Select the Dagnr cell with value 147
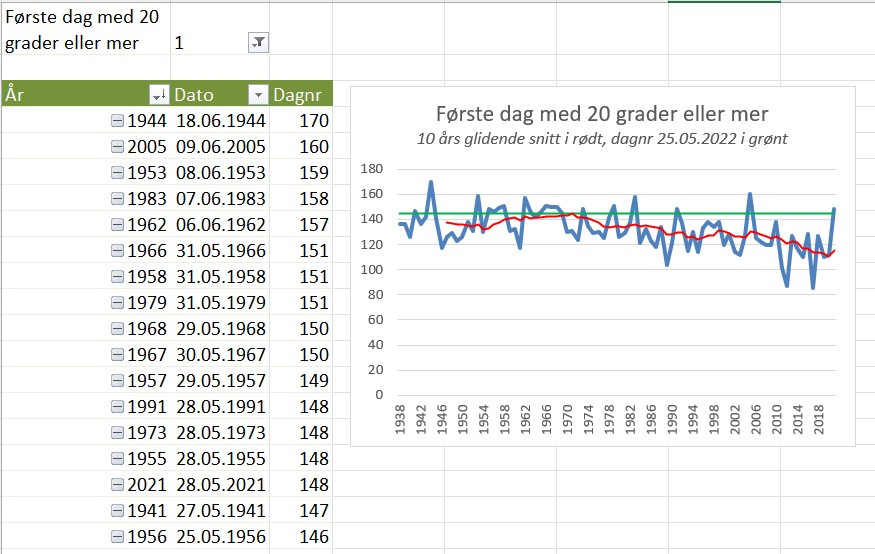Viewport: 875px width, 554px height. [x=301, y=510]
